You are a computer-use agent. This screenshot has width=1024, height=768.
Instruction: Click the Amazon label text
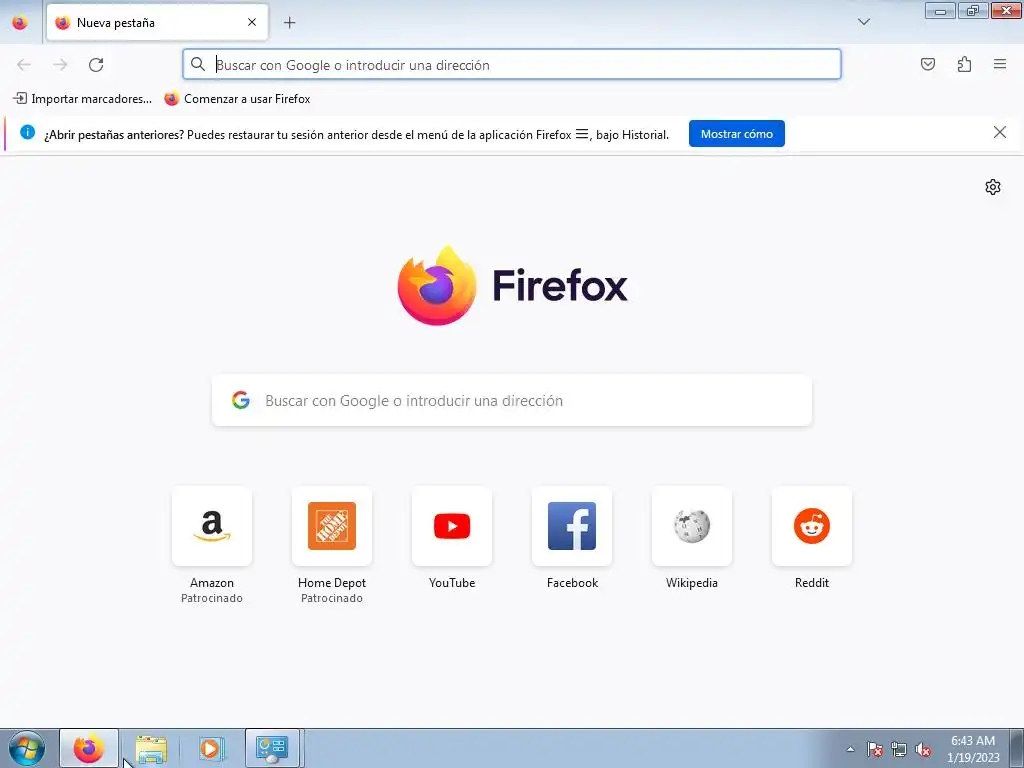tap(212, 583)
